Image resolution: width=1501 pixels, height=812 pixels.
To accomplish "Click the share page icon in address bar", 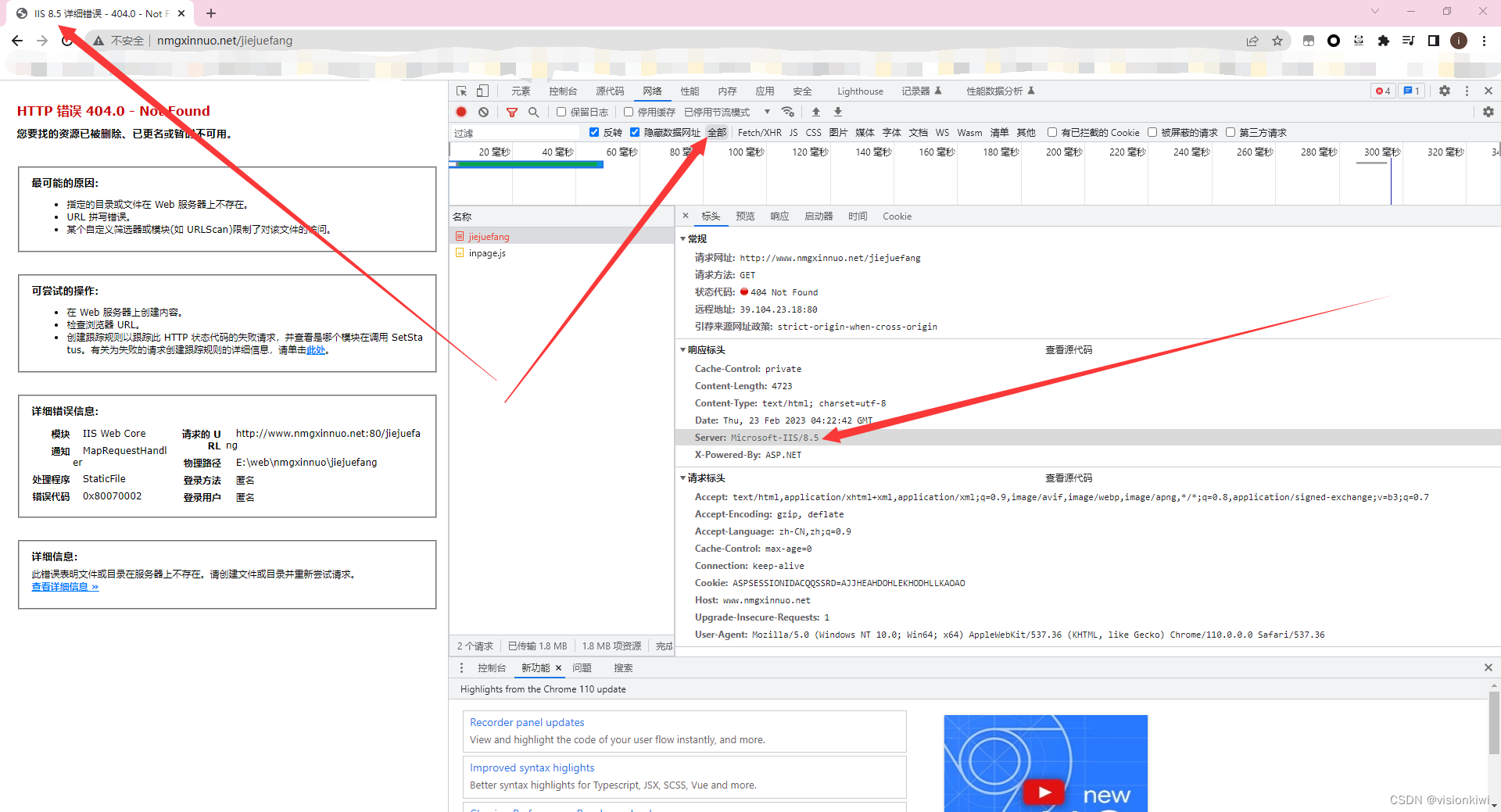I will tap(1252, 41).
